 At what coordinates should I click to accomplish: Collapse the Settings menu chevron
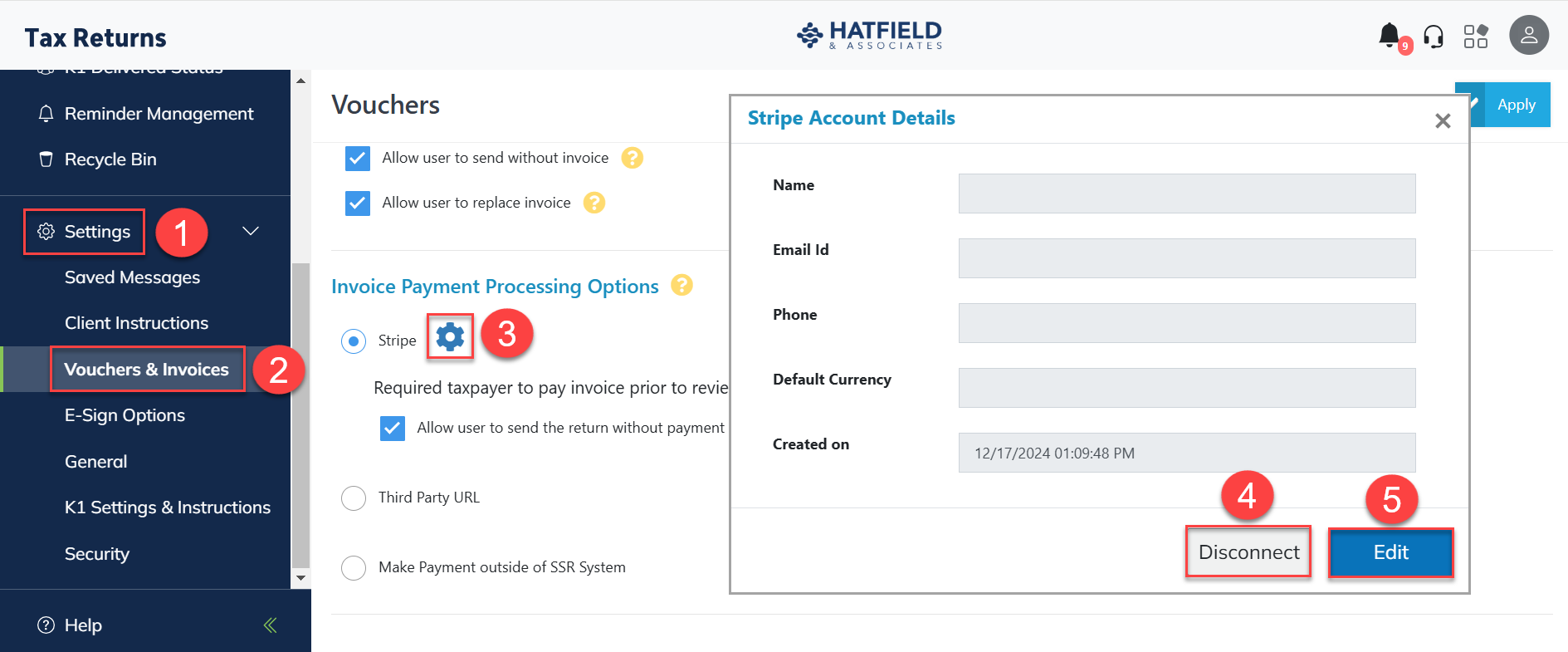click(251, 231)
